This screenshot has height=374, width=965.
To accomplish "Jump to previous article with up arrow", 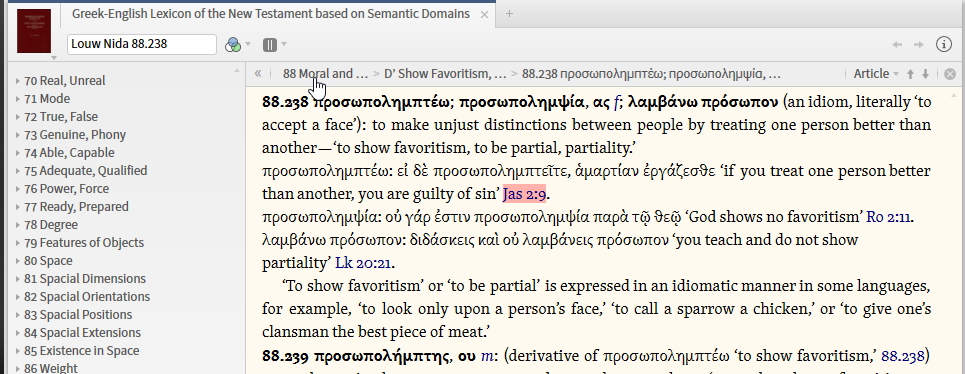I will 910,74.
